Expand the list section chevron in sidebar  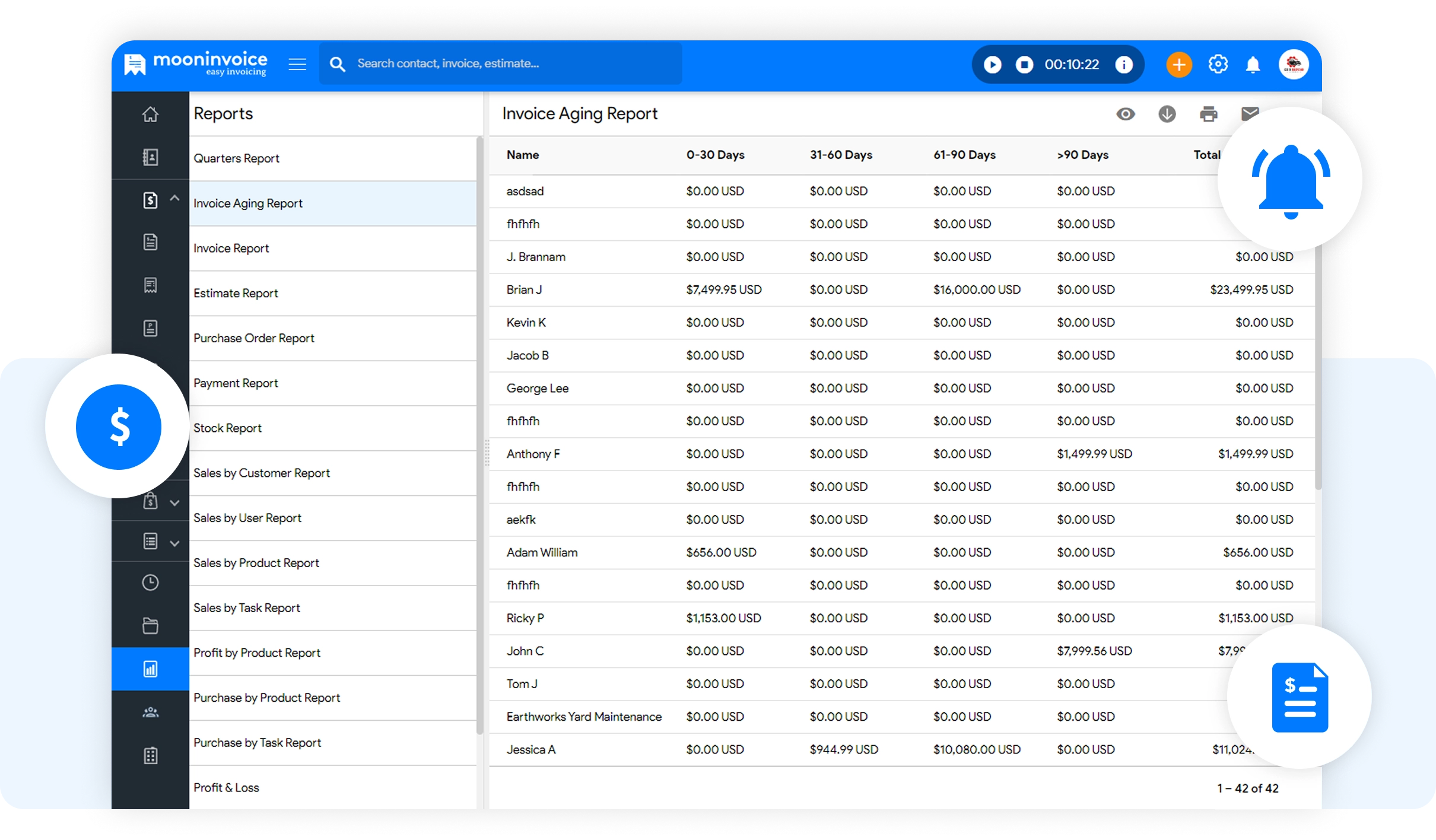coord(174,543)
